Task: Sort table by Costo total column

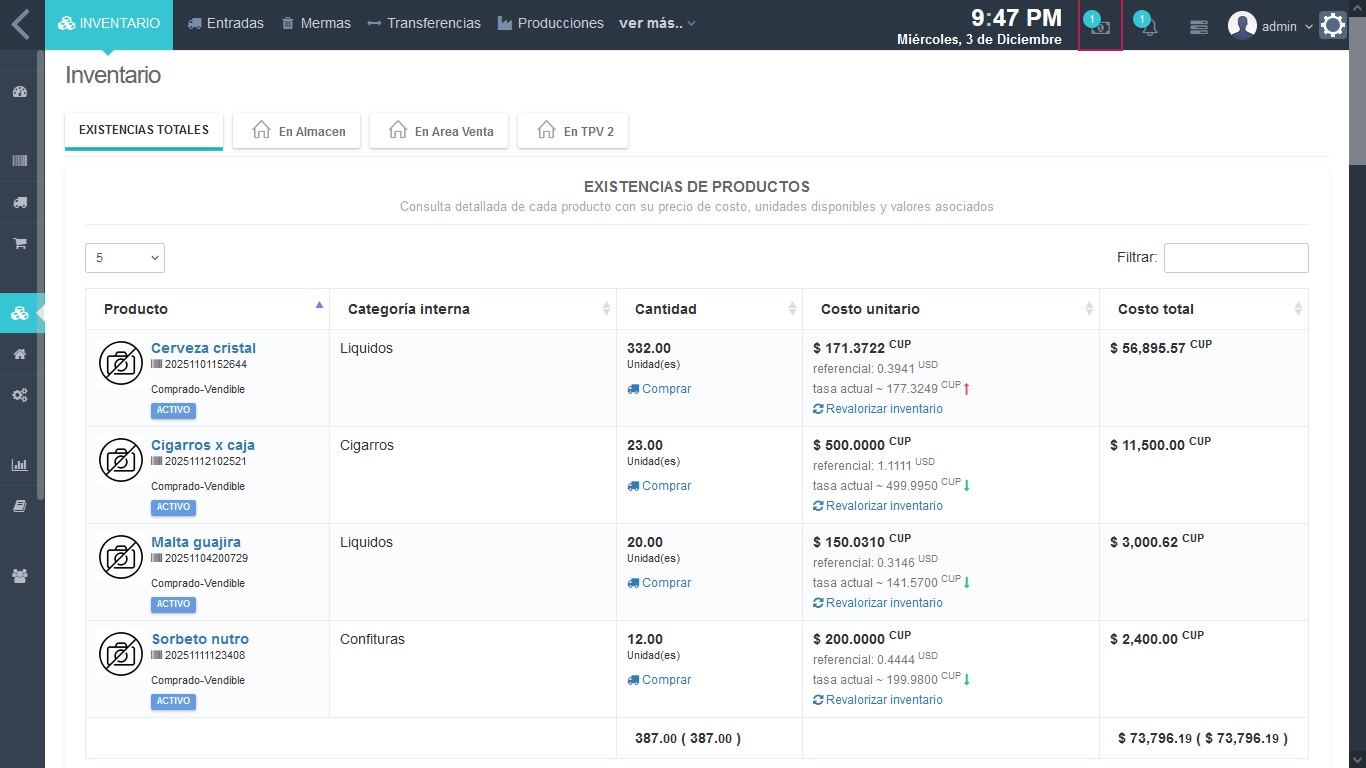Action: 1203,309
